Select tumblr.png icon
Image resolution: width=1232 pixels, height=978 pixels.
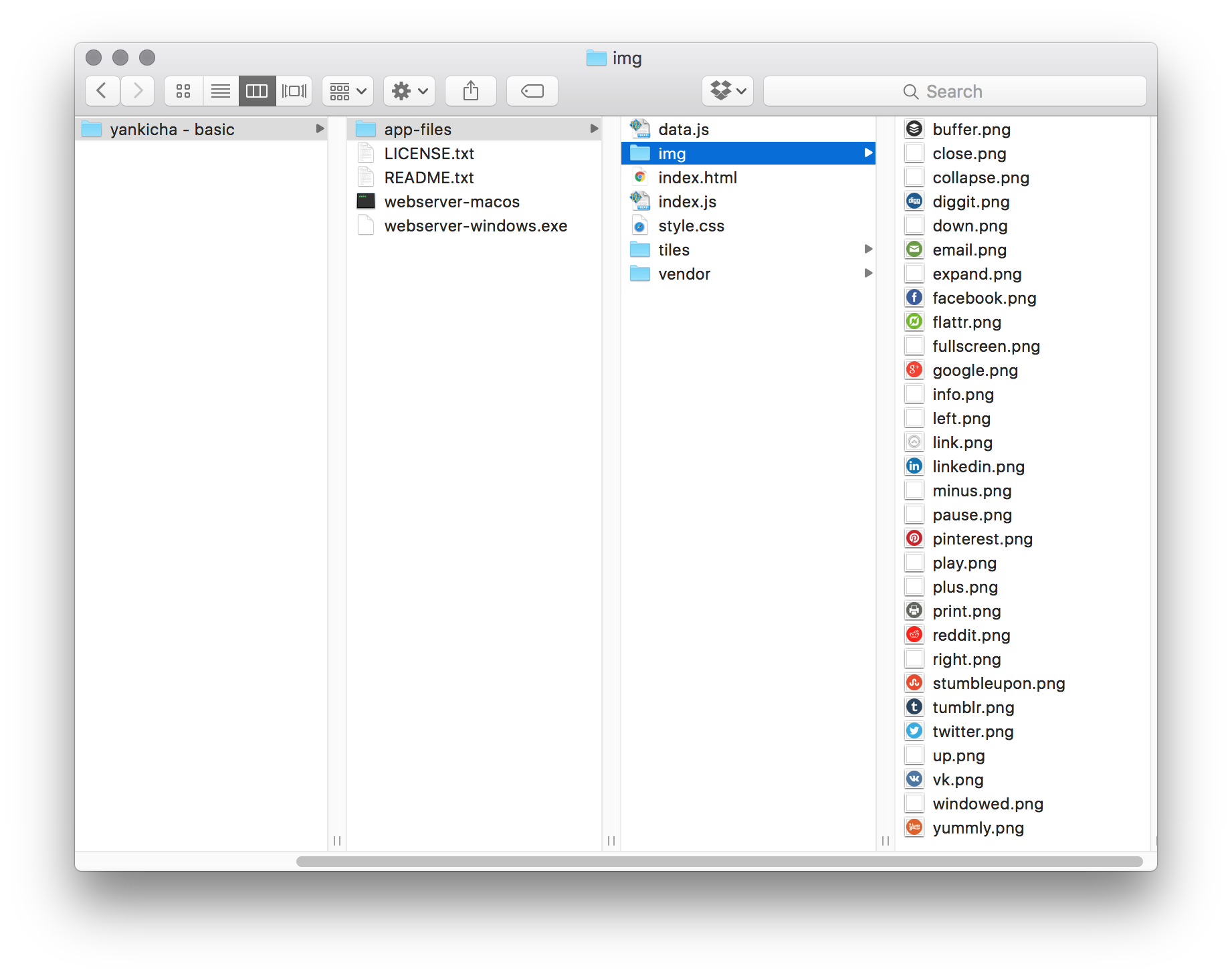[x=914, y=707]
